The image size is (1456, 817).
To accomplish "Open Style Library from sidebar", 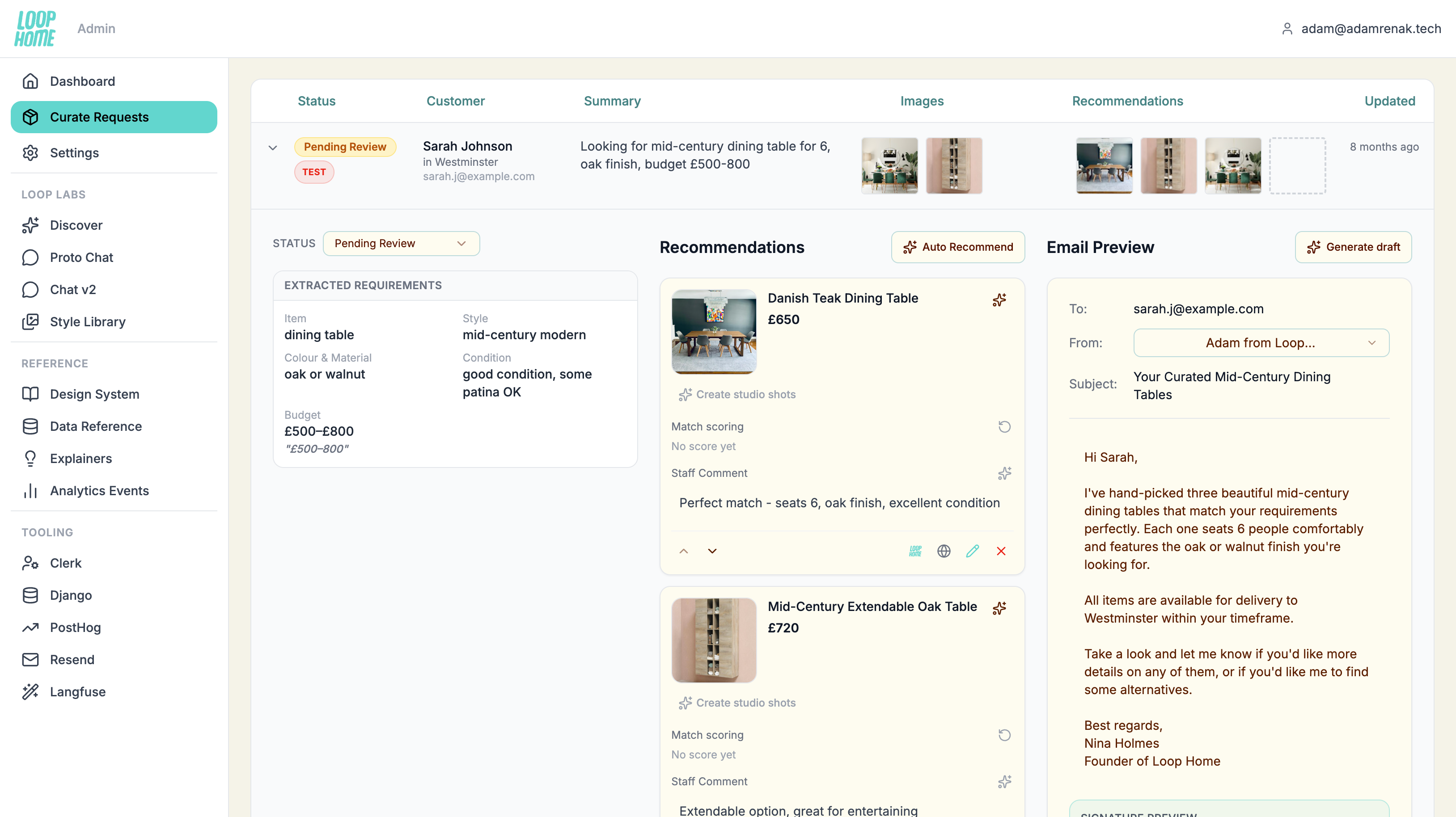I will [x=114, y=321].
